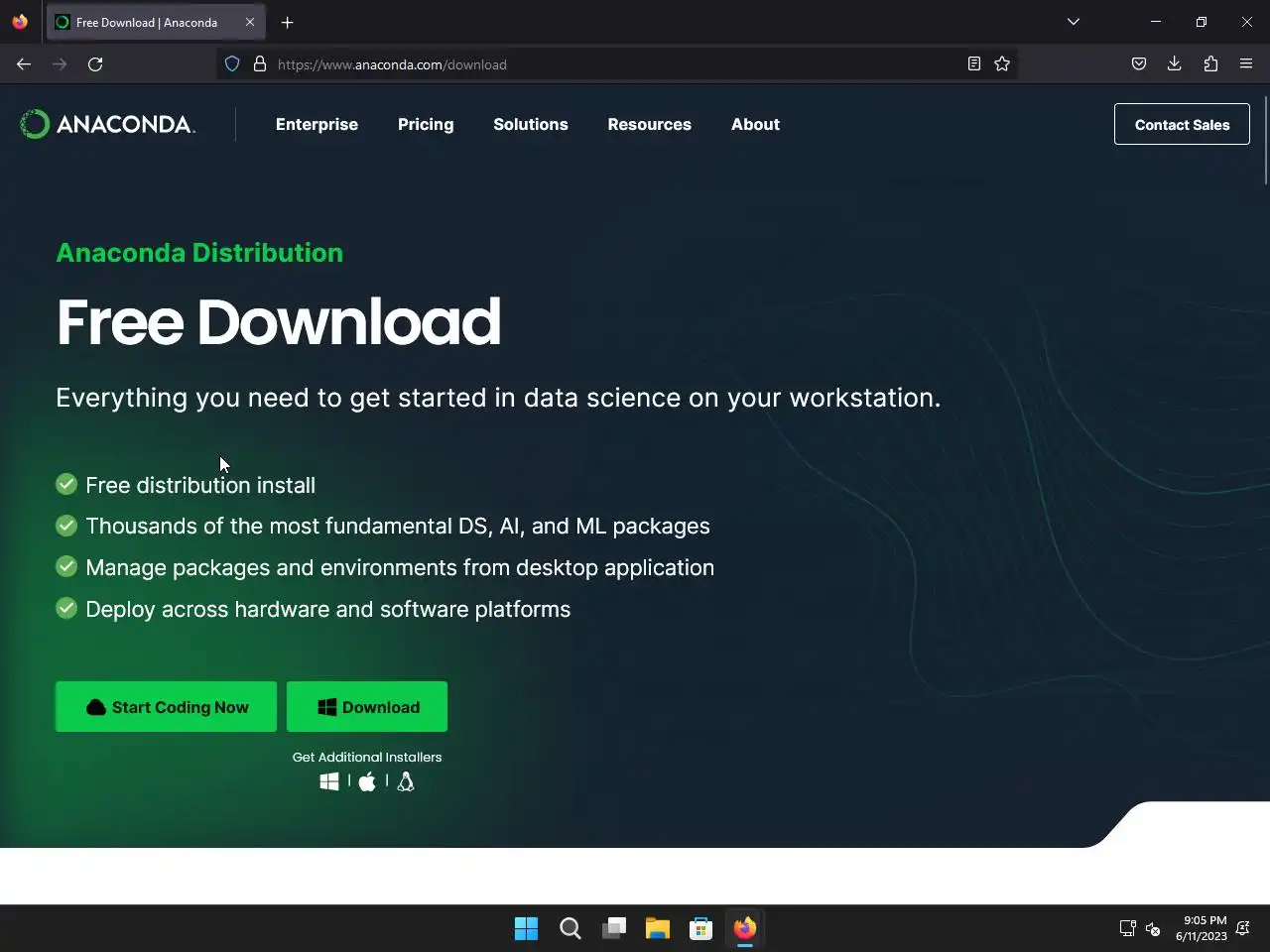This screenshot has width=1270, height=952.
Task: Open the tracking protection shield icon
Action: (x=232, y=64)
